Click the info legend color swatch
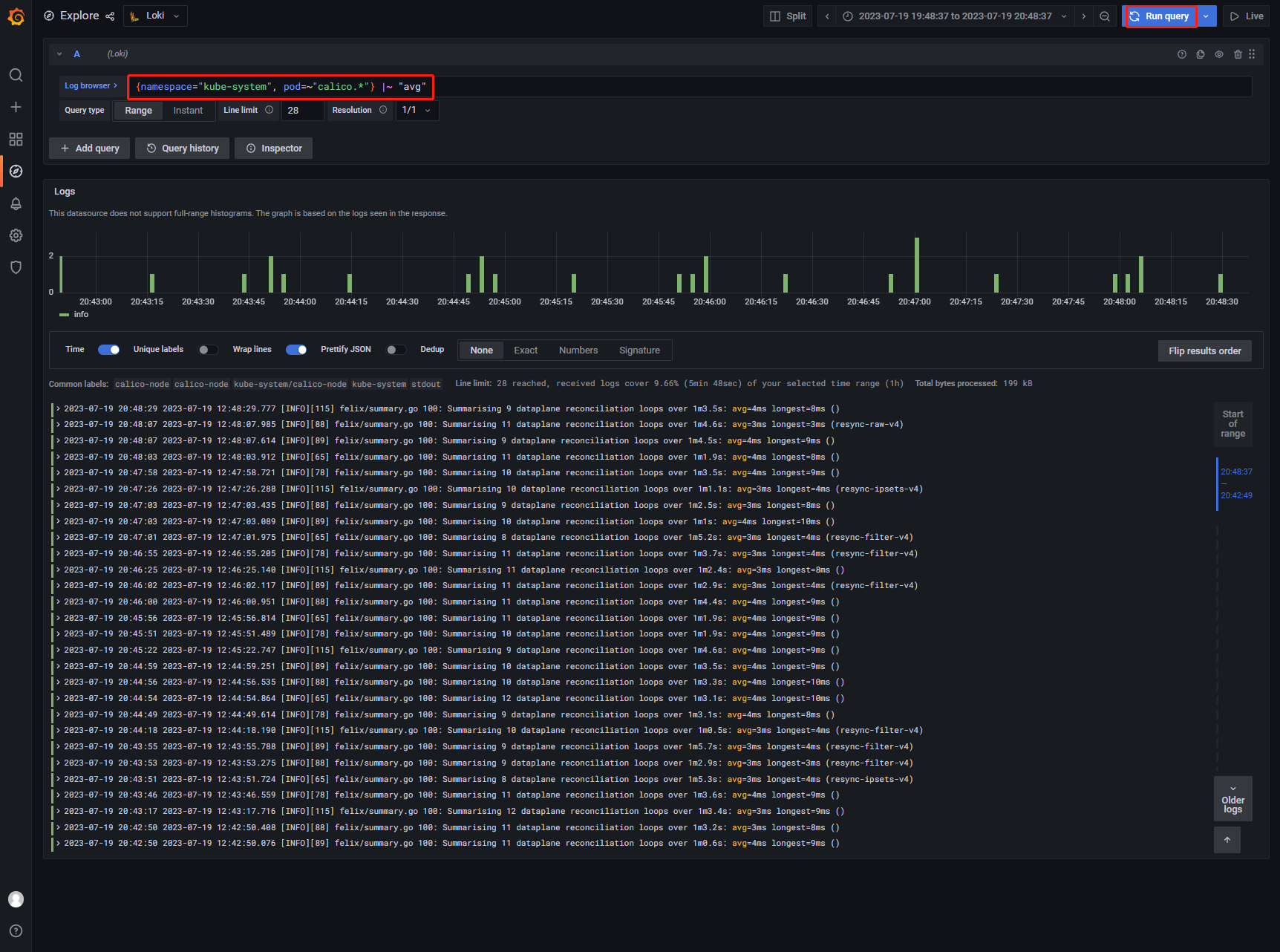This screenshot has width=1280, height=952. [65, 315]
